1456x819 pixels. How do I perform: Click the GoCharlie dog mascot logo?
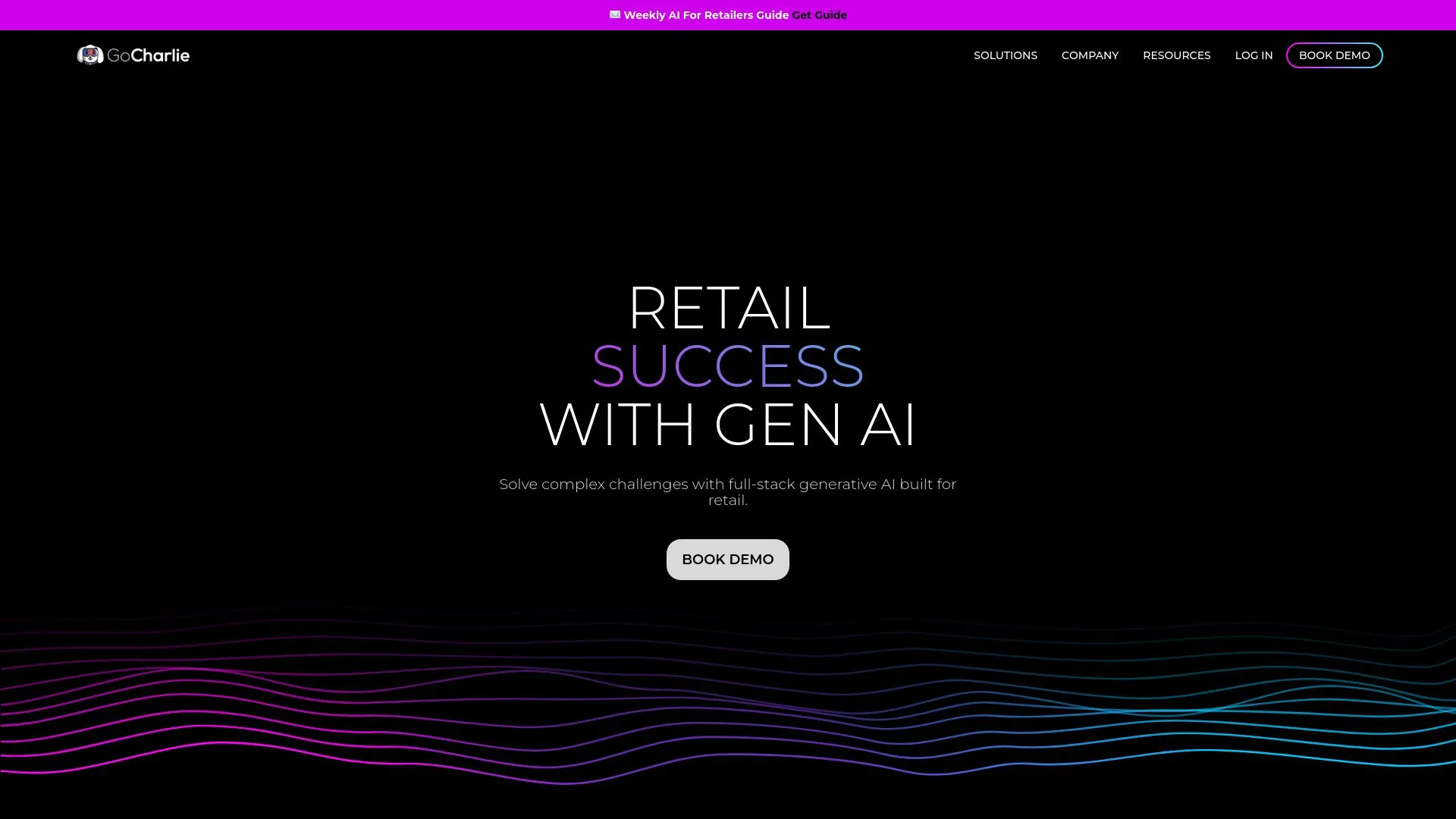click(90, 55)
